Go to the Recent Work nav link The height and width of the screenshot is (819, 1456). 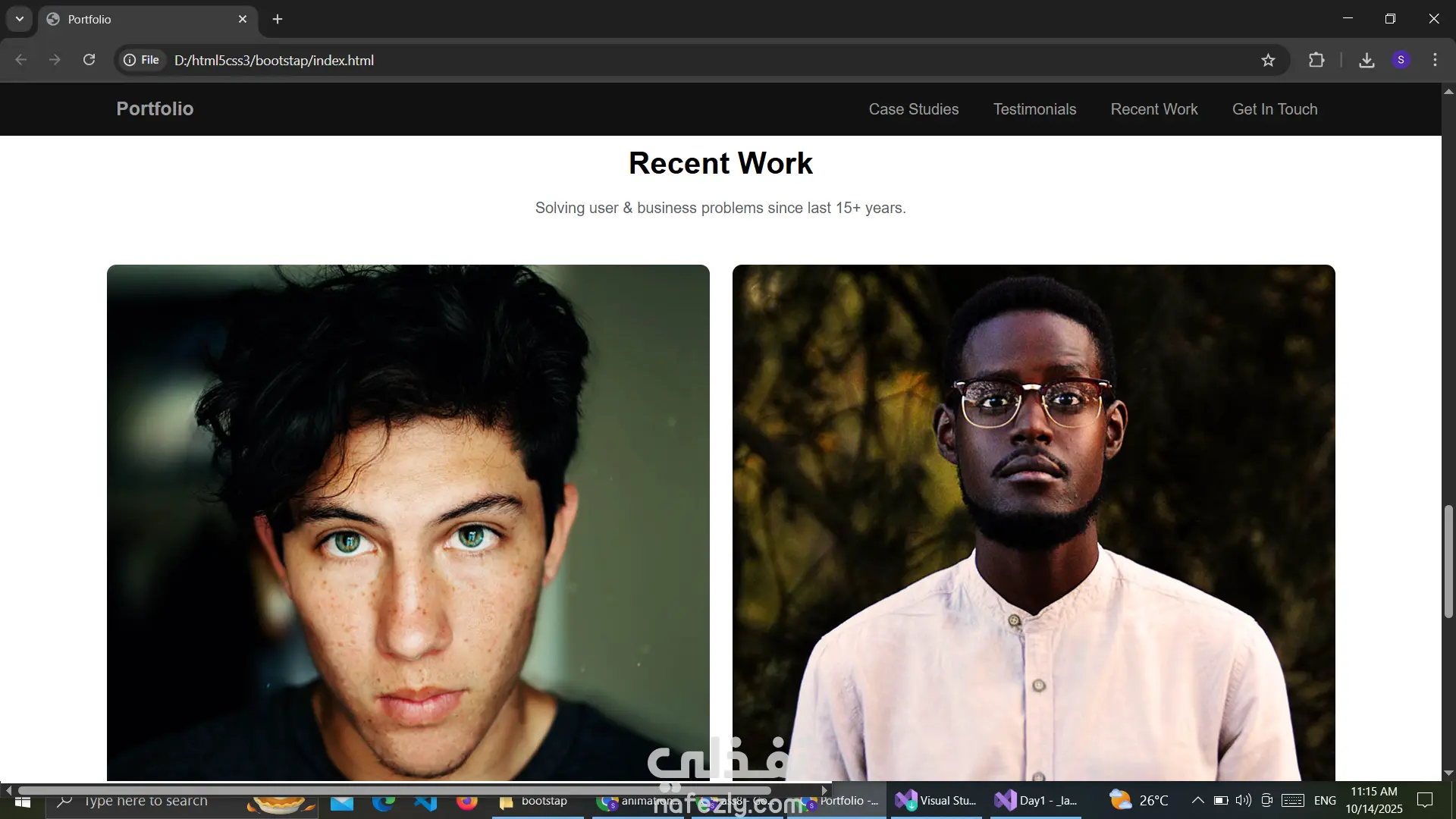pyautogui.click(x=1153, y=109)
